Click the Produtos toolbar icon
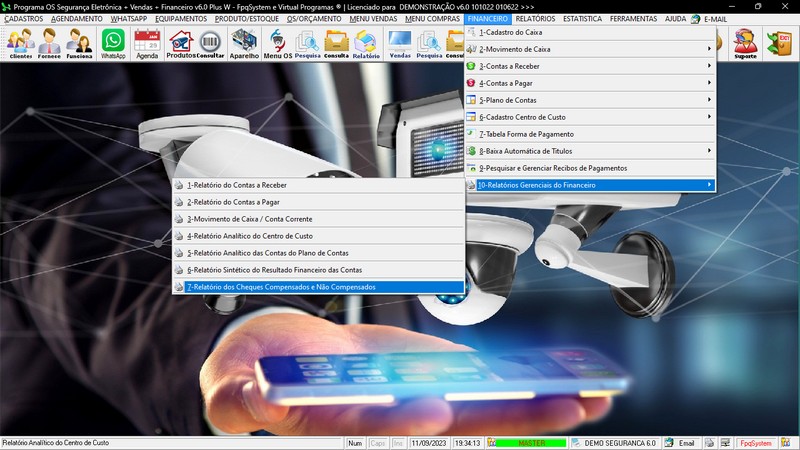The width and height of the screenshot is (800, 450). click(x=180, y=43)
